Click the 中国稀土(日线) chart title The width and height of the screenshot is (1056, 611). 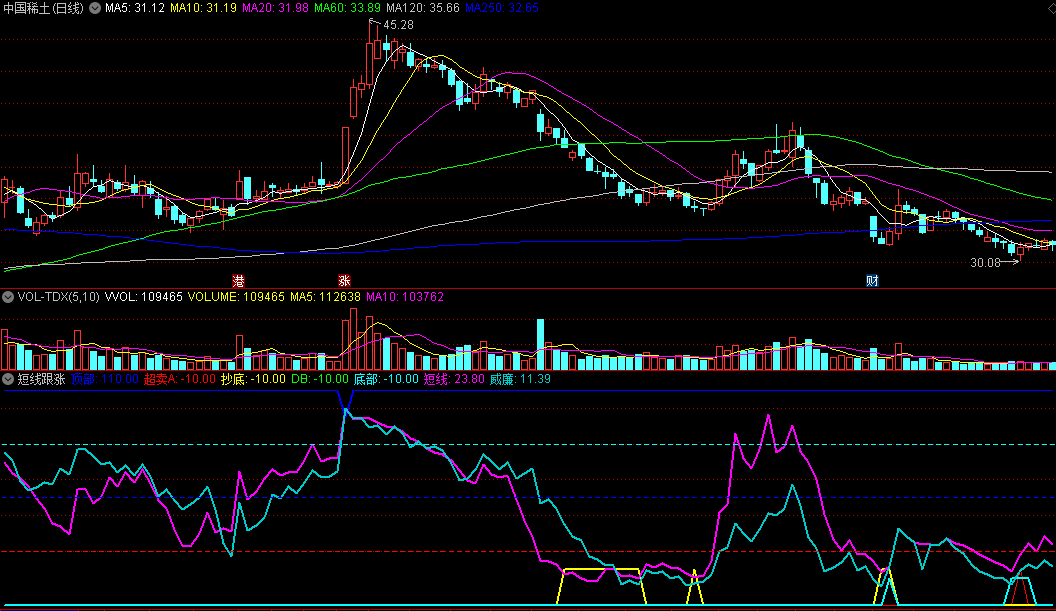[x=44, y=8]
